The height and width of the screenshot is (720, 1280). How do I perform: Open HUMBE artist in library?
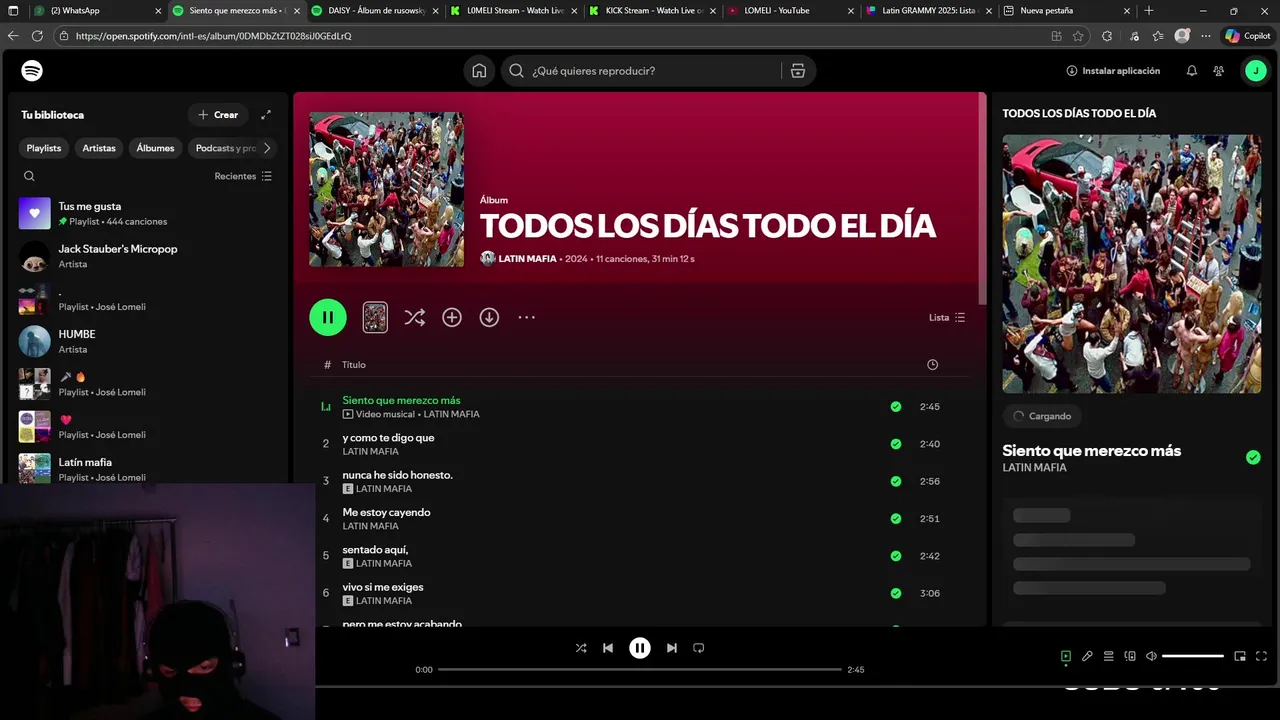[148, 341]
